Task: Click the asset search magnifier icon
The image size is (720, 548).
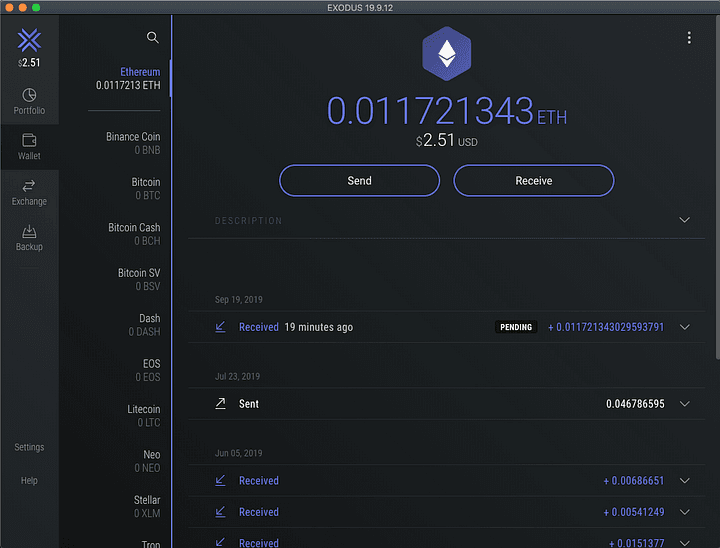Action: [x=152, y=37]
